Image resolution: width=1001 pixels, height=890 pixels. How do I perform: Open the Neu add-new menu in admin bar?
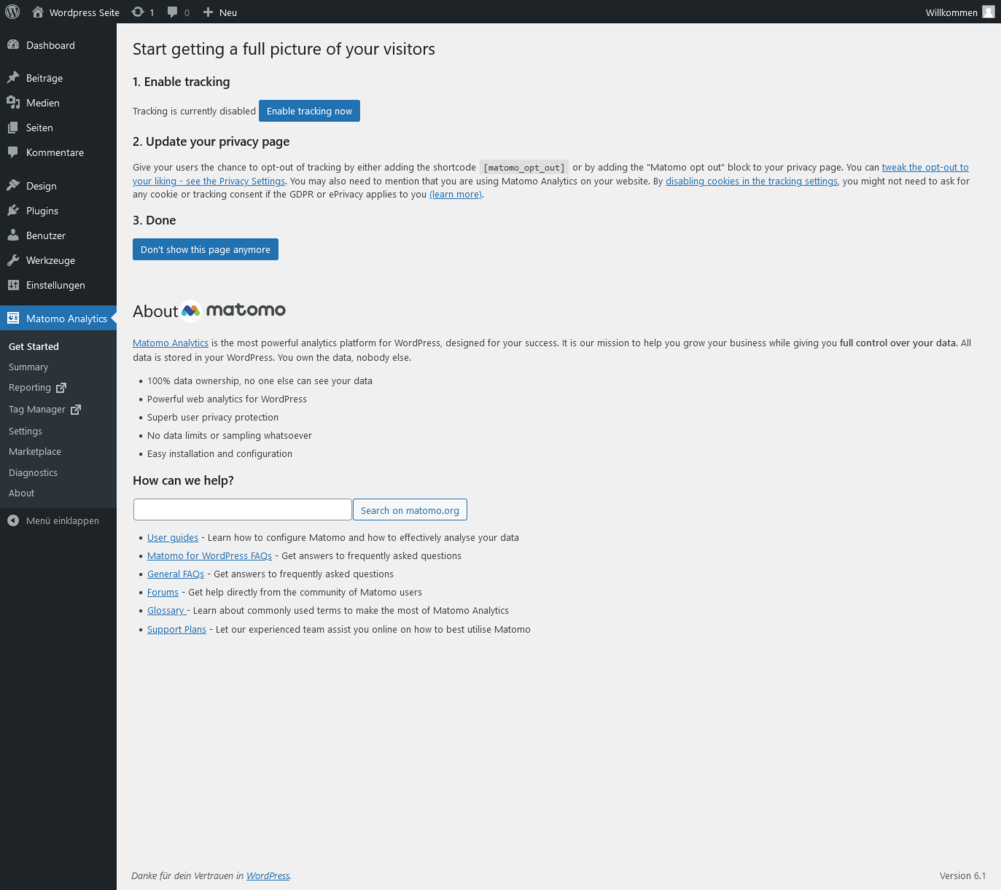(x=220, y=12)
